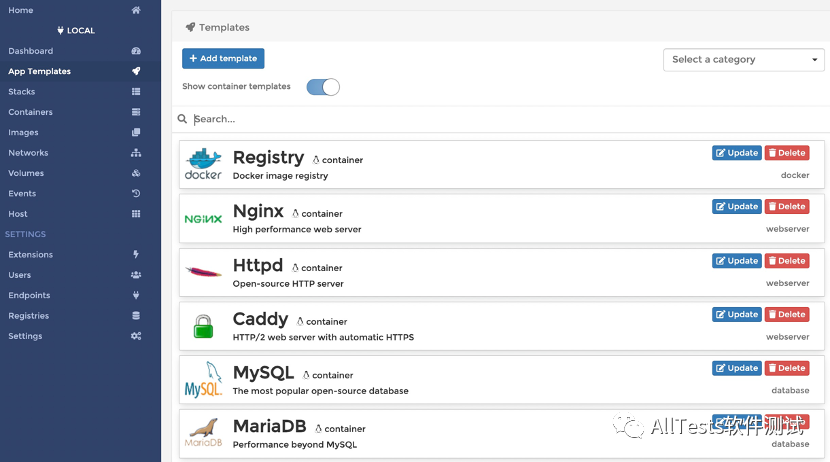The width and height of the screenshot is (830, 462).
Task: Click the MySQL dolphin logo
Action: pyautogui.click(x=203, y=379)
